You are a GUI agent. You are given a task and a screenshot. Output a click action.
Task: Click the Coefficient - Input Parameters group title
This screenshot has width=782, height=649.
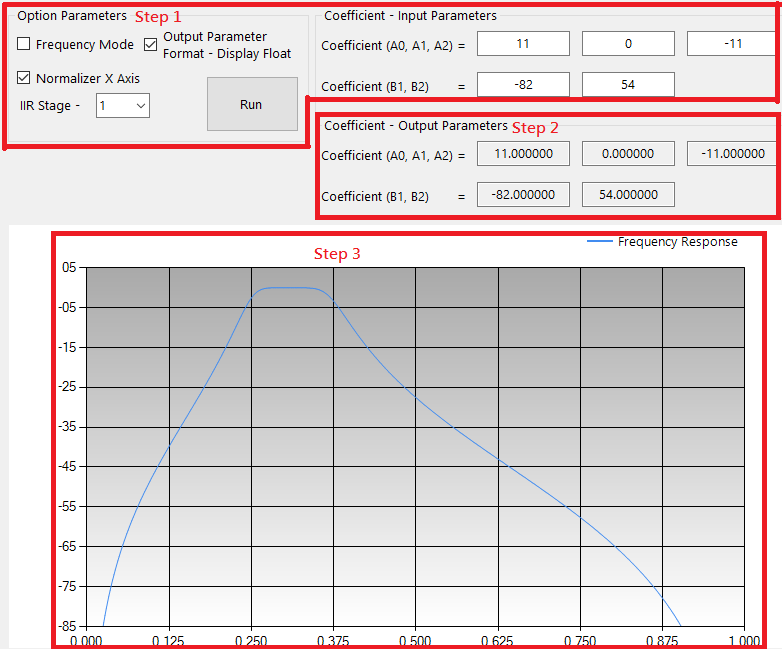tap(410, 16)
